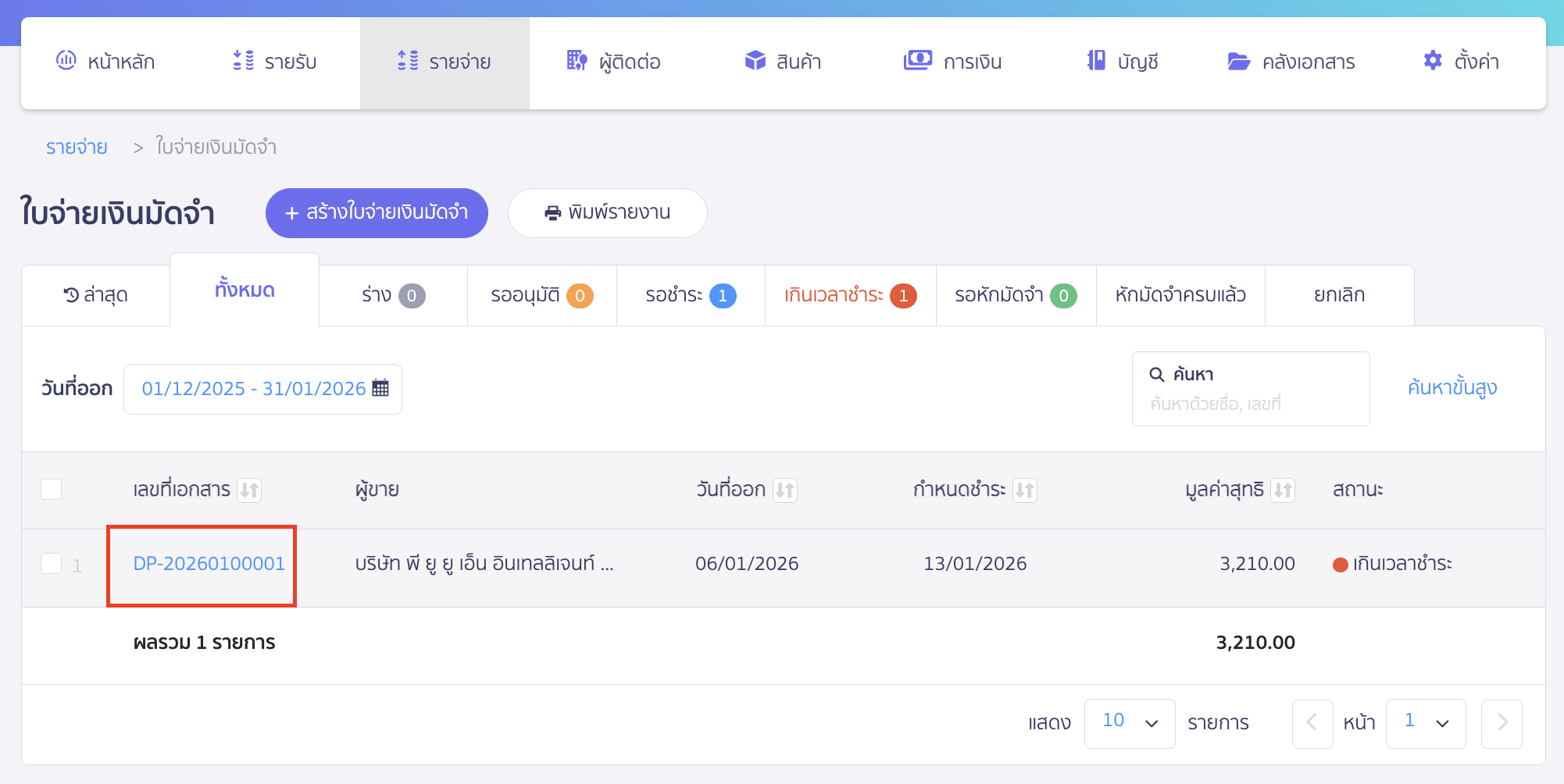Select the รายรับ income menu icon
The width and height of the screenshot is (1564, 784).
243,62
